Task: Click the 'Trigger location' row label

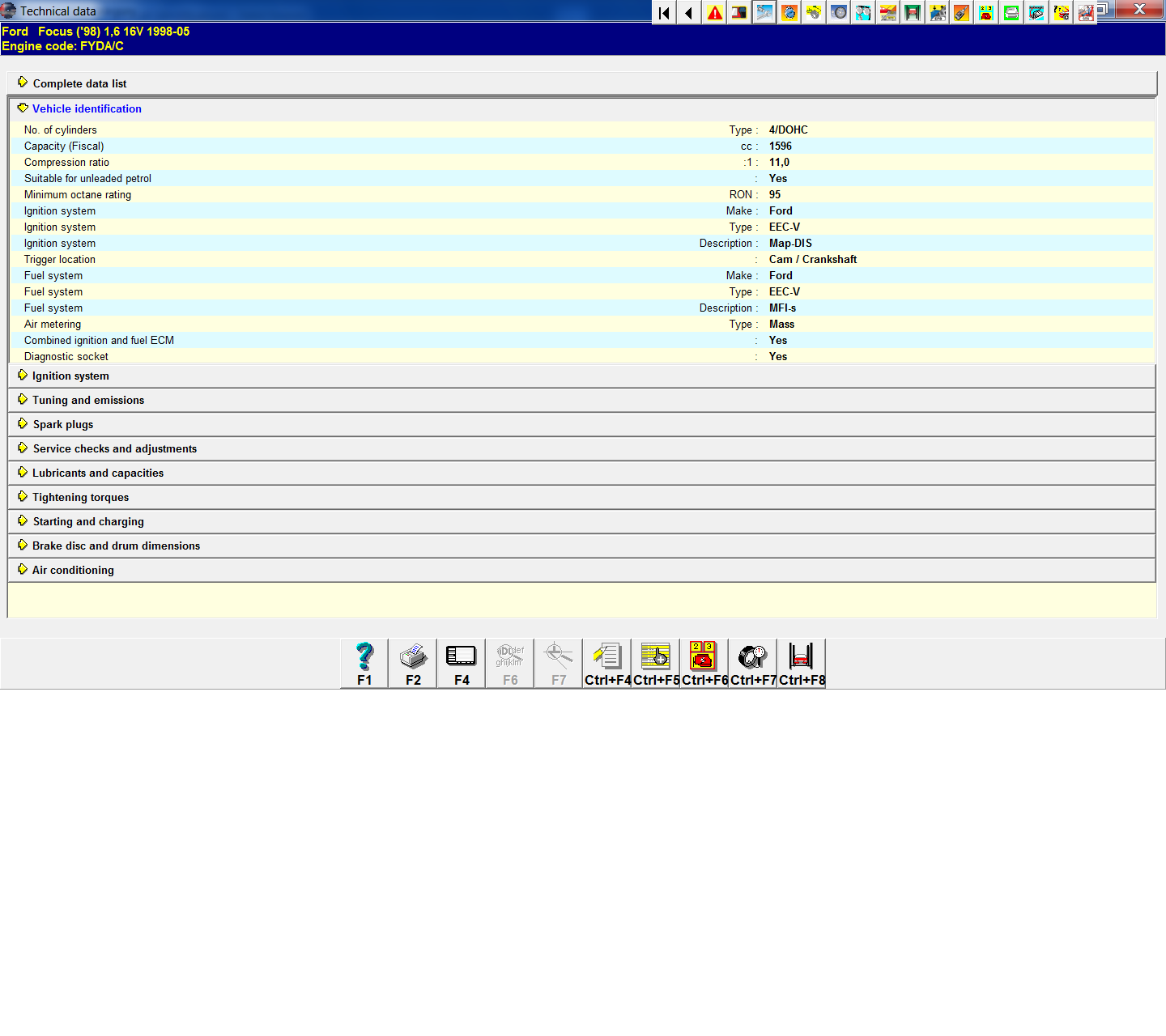Action: coord(60,259)
